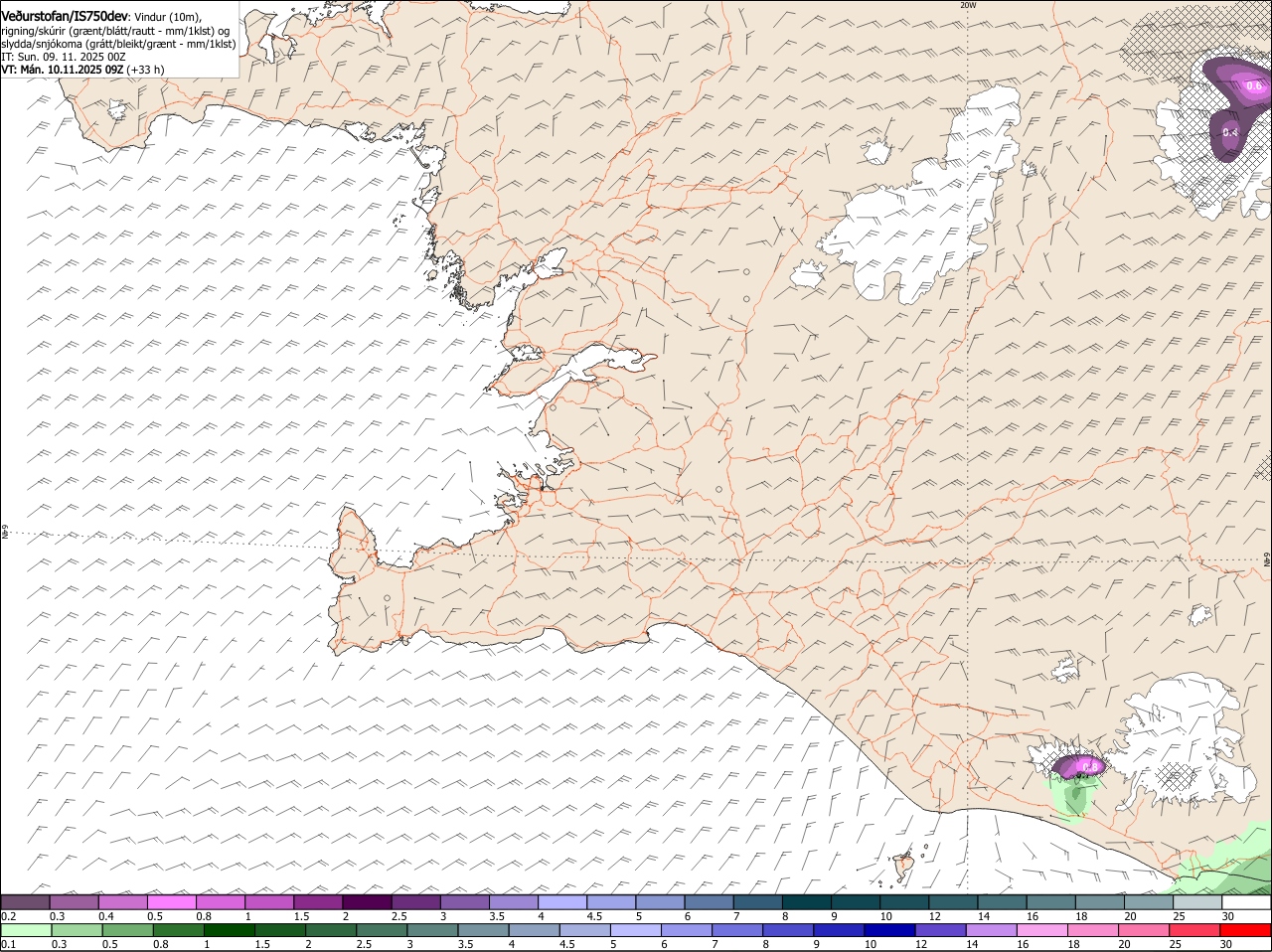Click the '2.5' label in lower rain scale
The image size is (1272, 952).
364,944
